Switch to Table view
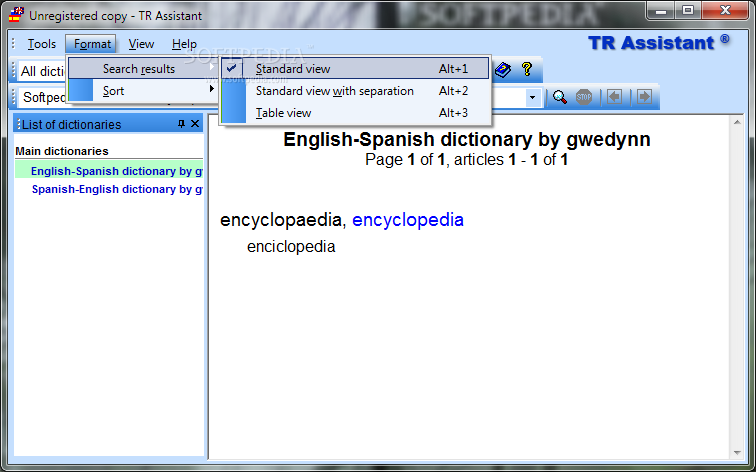 point(355,113)
